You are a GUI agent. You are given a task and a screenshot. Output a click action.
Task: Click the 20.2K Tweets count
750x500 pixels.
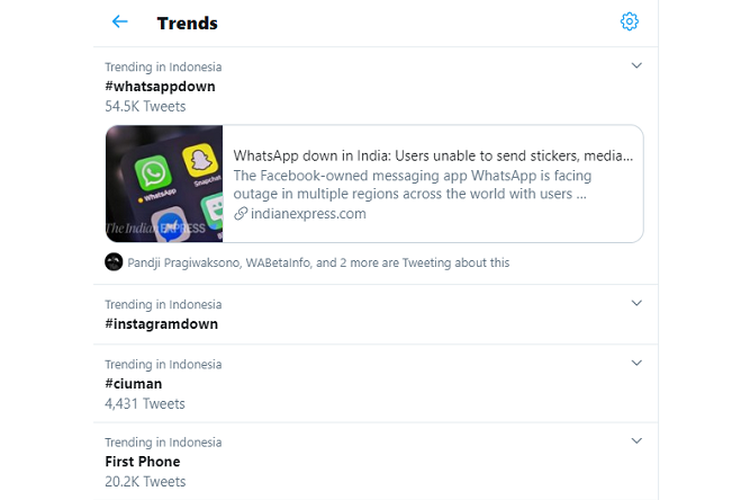(145, 482)
